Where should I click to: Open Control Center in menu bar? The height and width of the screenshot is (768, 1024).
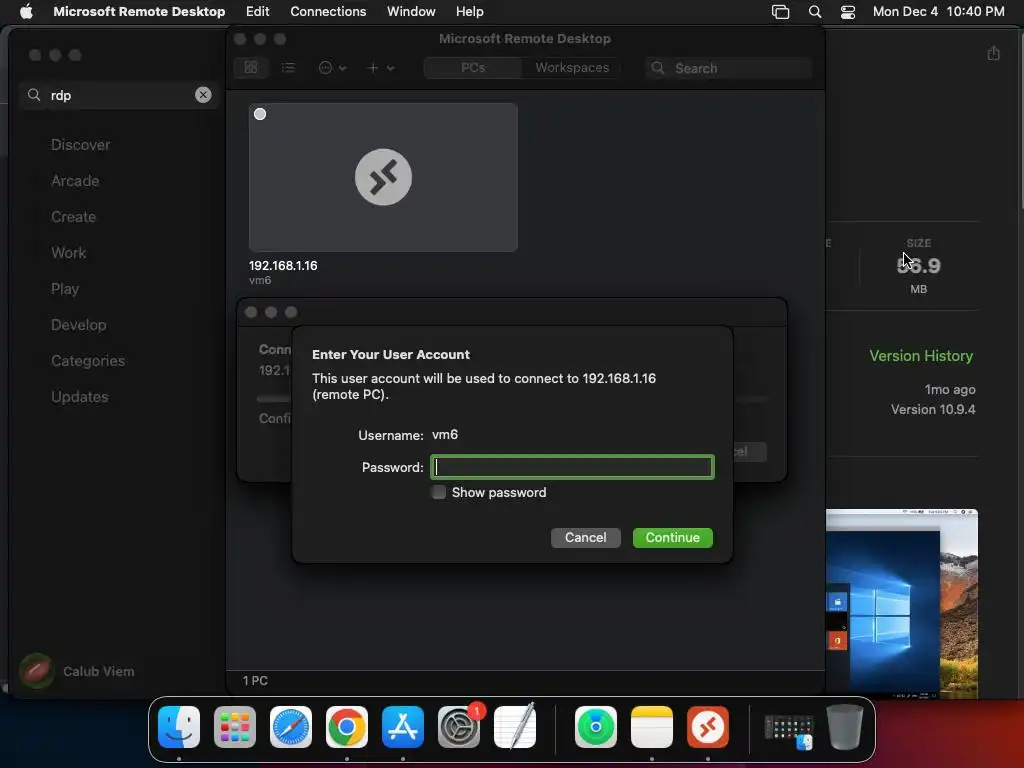(x=848, y=12)
